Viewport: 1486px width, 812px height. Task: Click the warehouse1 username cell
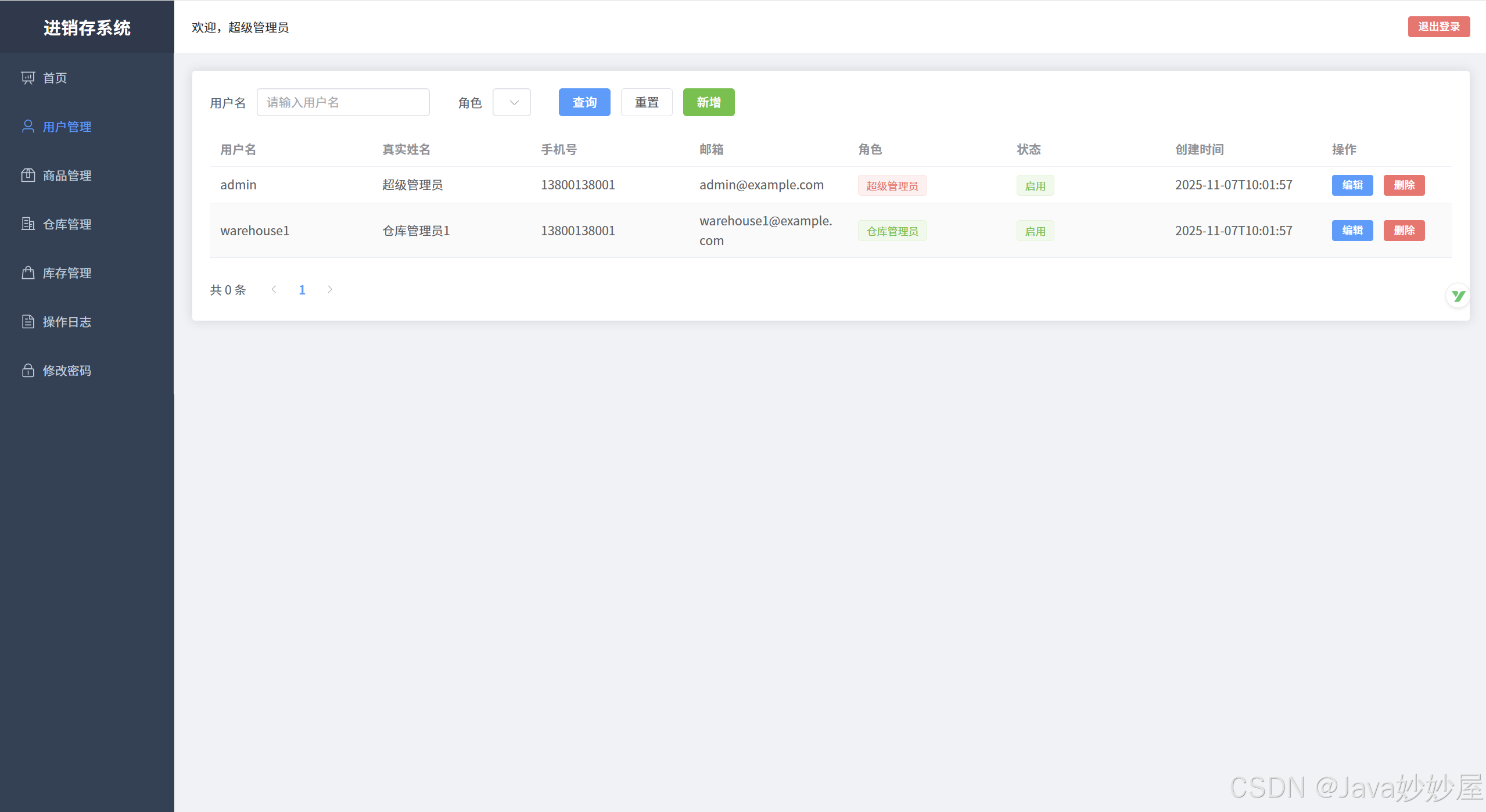(255, 231)
